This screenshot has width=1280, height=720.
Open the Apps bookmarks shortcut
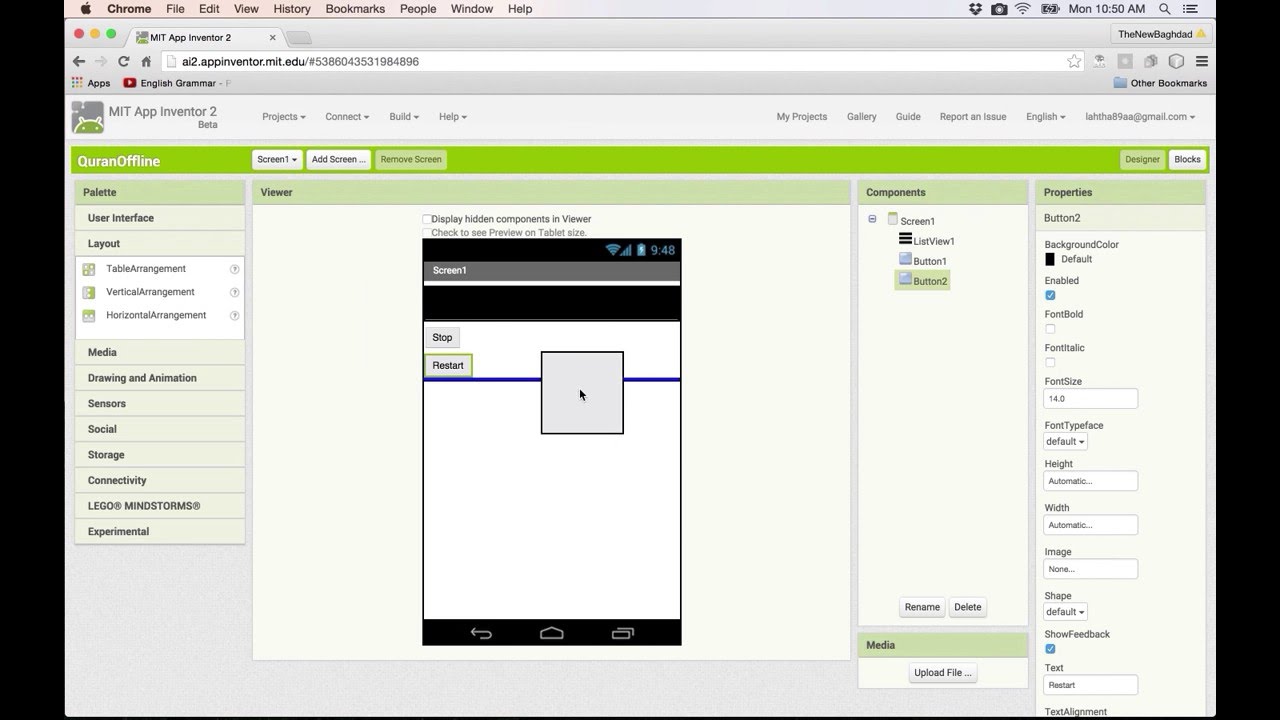click(x=91, y=83)
